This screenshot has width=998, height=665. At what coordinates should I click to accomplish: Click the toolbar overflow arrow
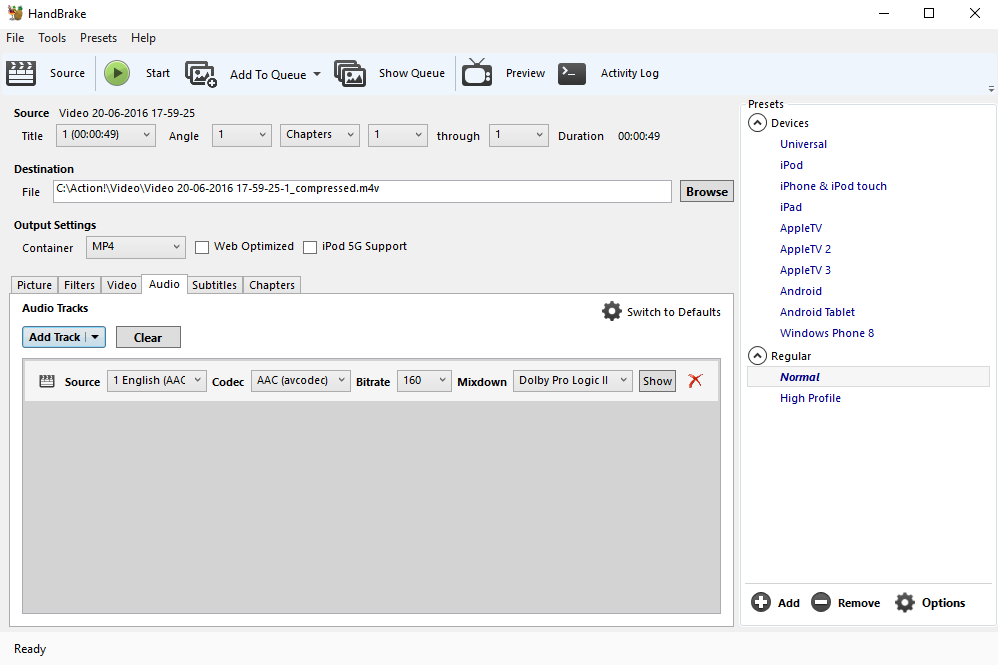point(991,89)
